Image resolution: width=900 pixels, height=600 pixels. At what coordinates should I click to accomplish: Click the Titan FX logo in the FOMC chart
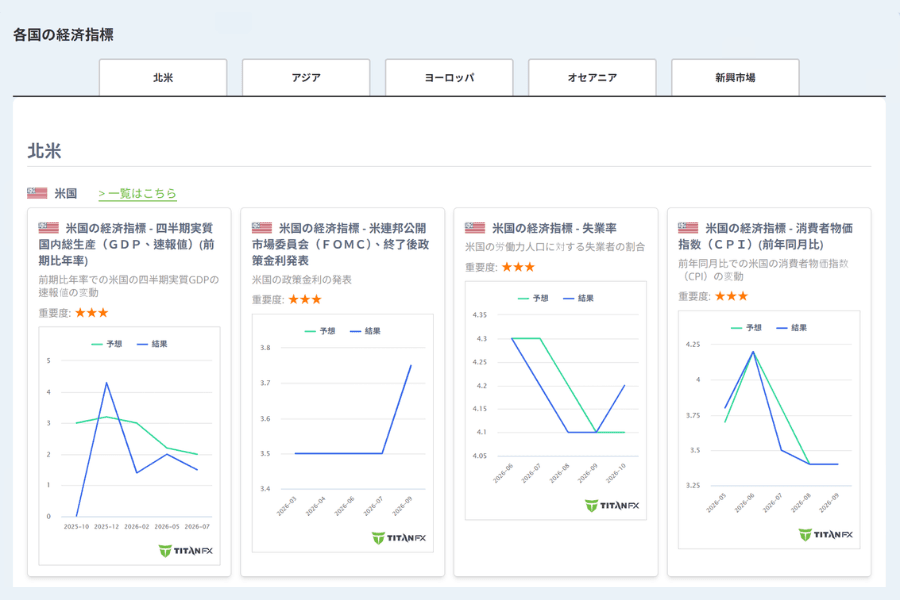click(399, 537)
